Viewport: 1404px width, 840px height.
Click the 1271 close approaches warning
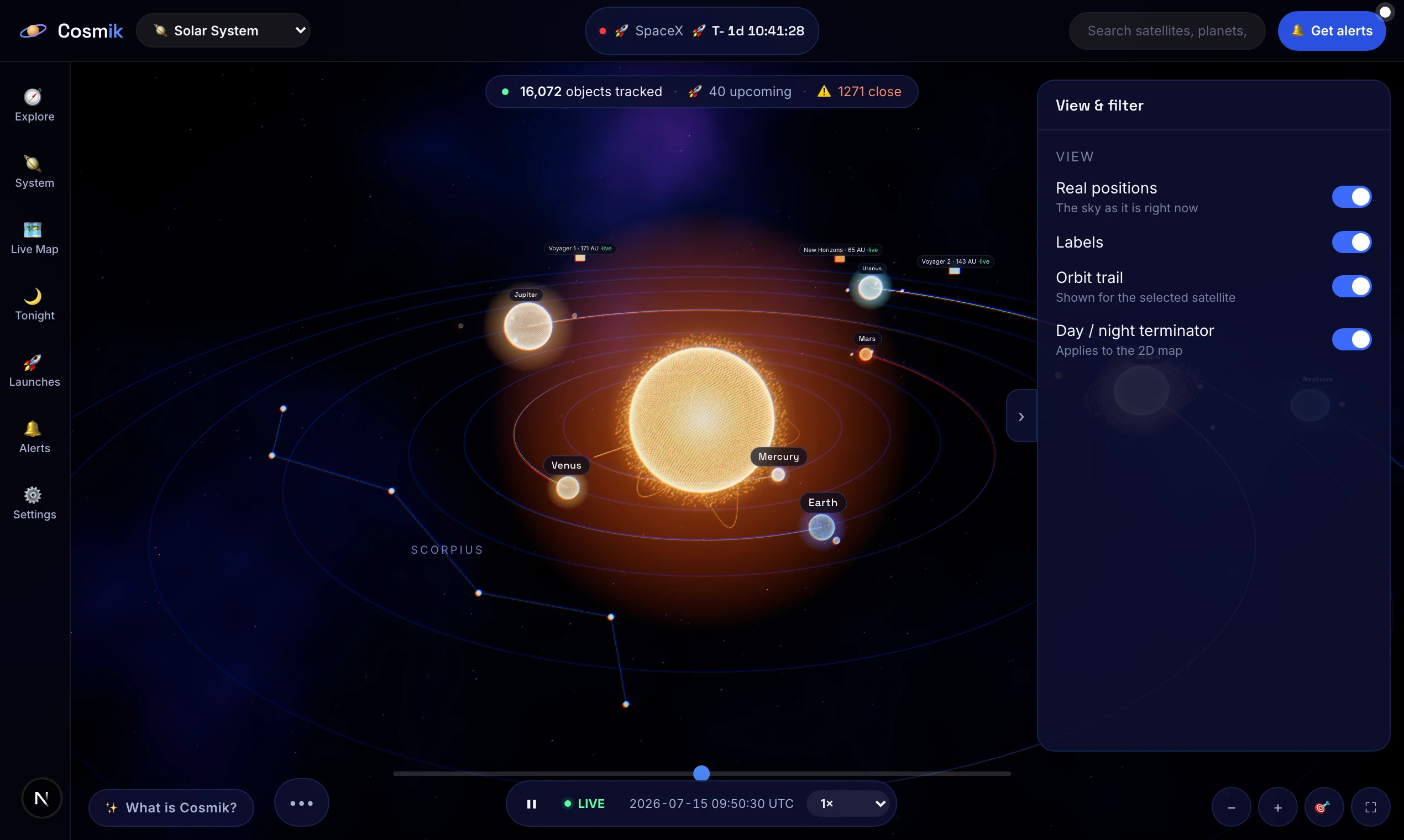coord(860,92)
